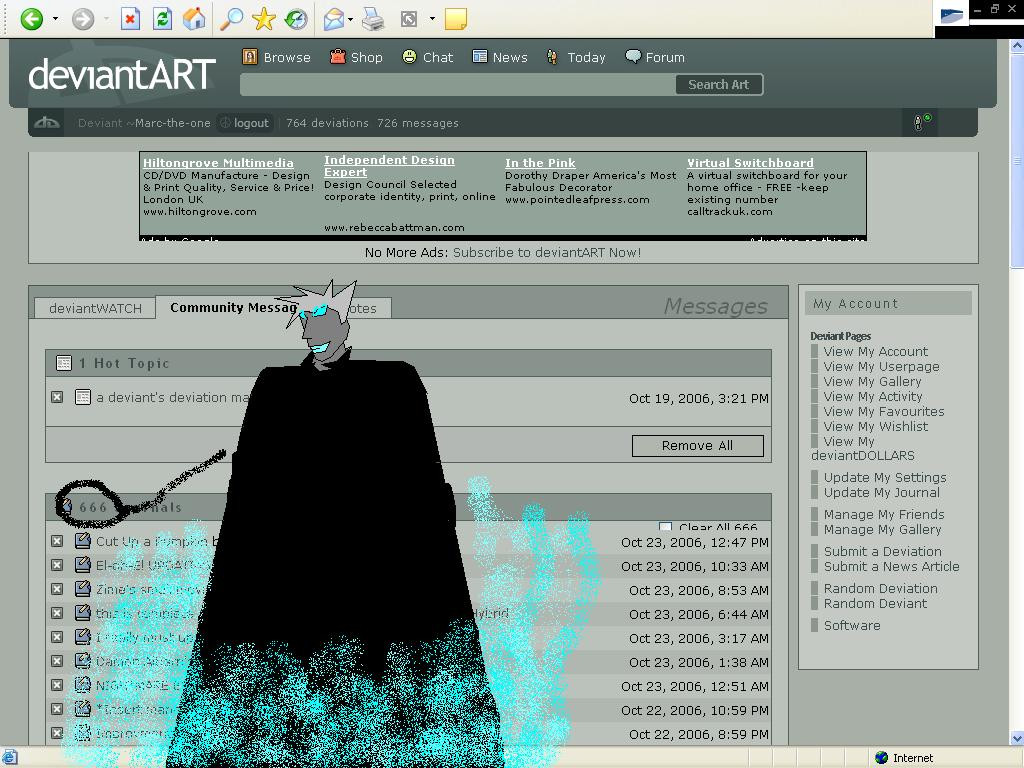This screenshot has height=768, width=1024.
Task: Print the page with the printer icon
Action: click(x=373, y=19)
